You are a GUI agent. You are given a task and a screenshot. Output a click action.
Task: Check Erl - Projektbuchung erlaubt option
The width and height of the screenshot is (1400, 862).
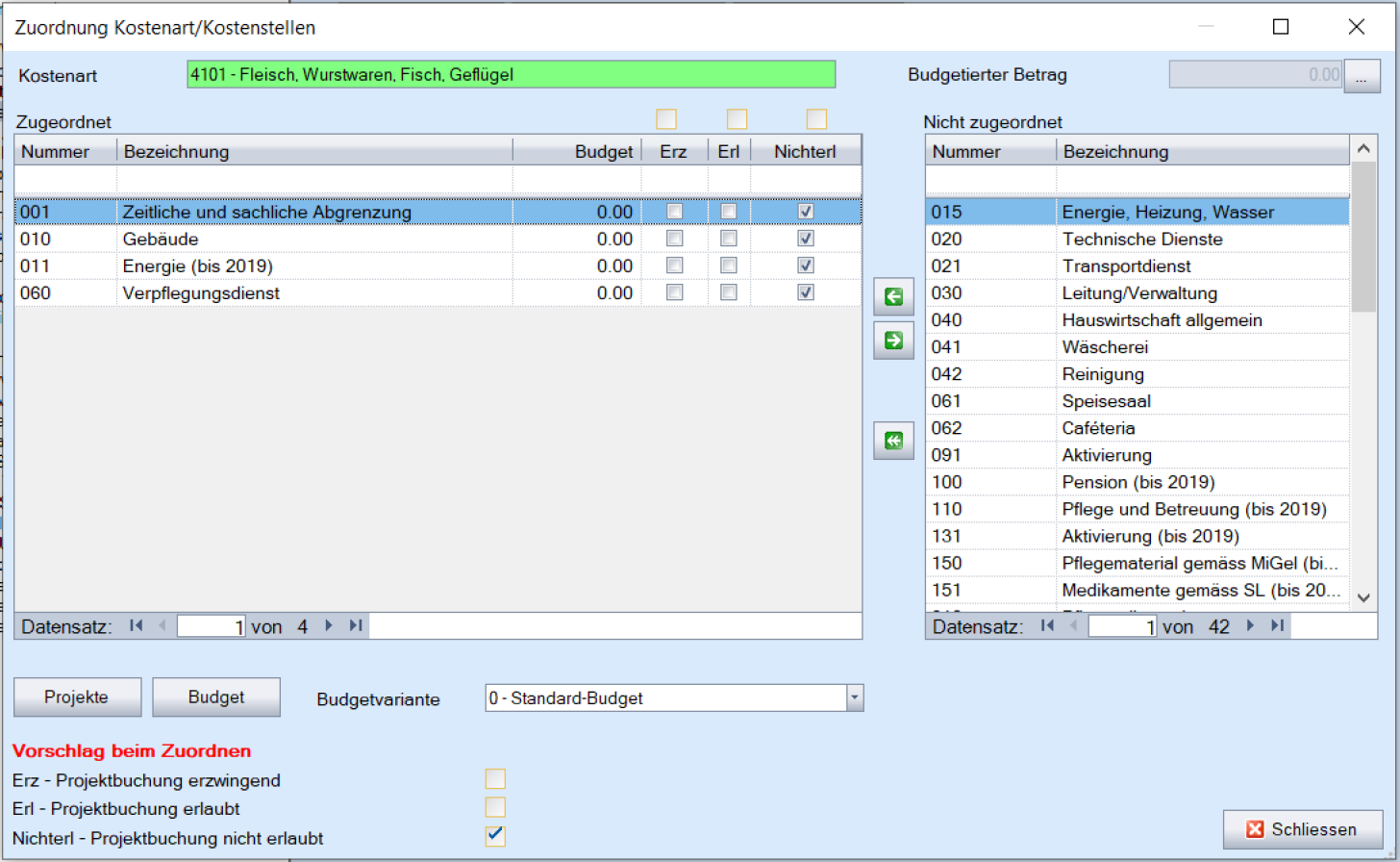tap(495, 807)
